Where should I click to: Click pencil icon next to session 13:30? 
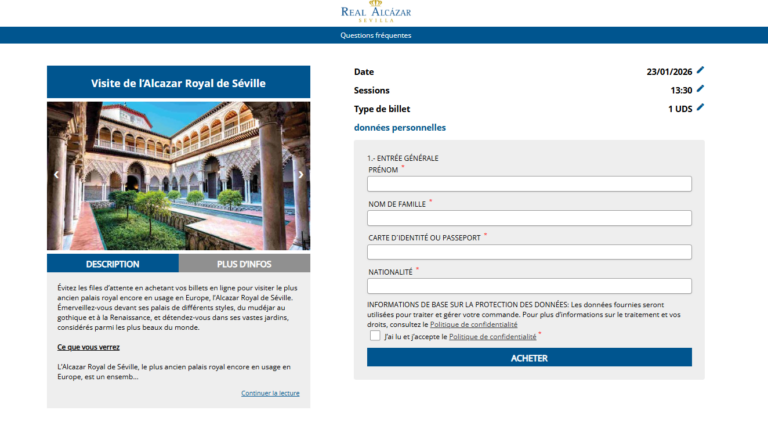point(700,89)
